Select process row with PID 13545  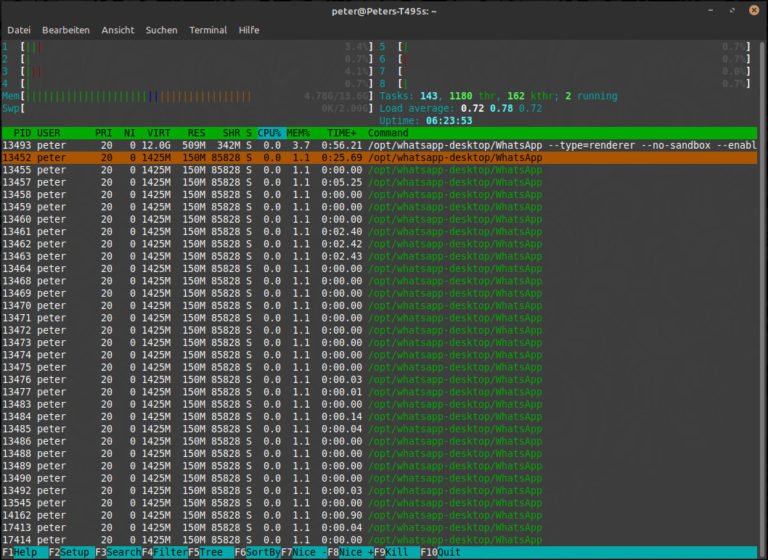tap(379, 503)
